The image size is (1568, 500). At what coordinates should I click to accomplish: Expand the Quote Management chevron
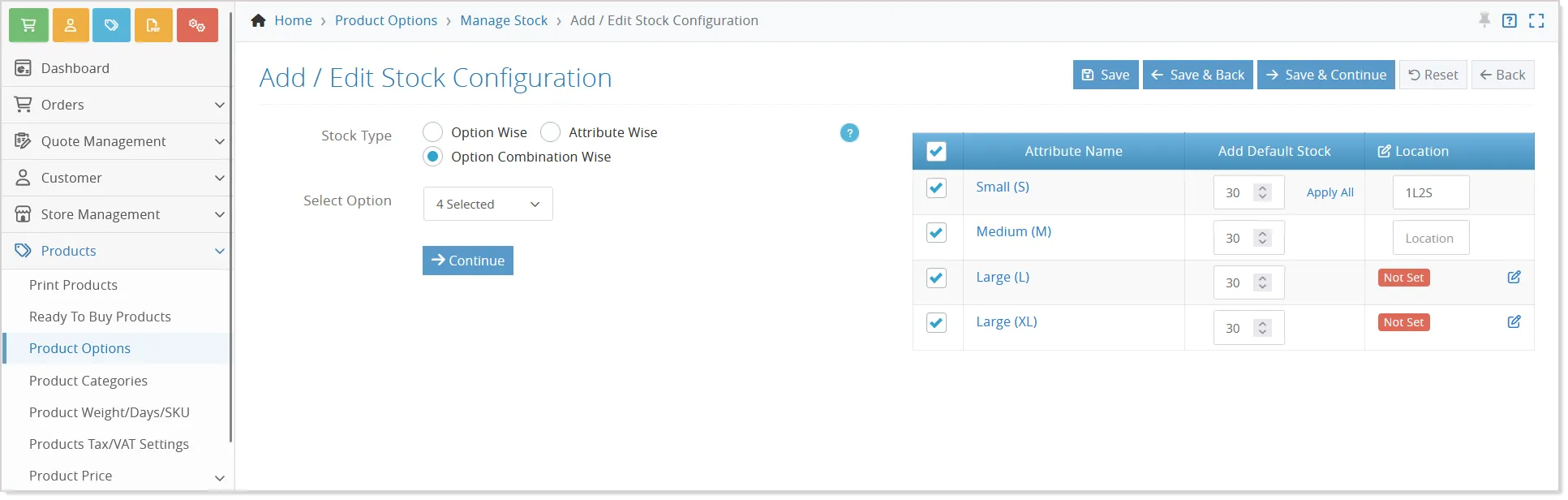click(x=219, y=141)
